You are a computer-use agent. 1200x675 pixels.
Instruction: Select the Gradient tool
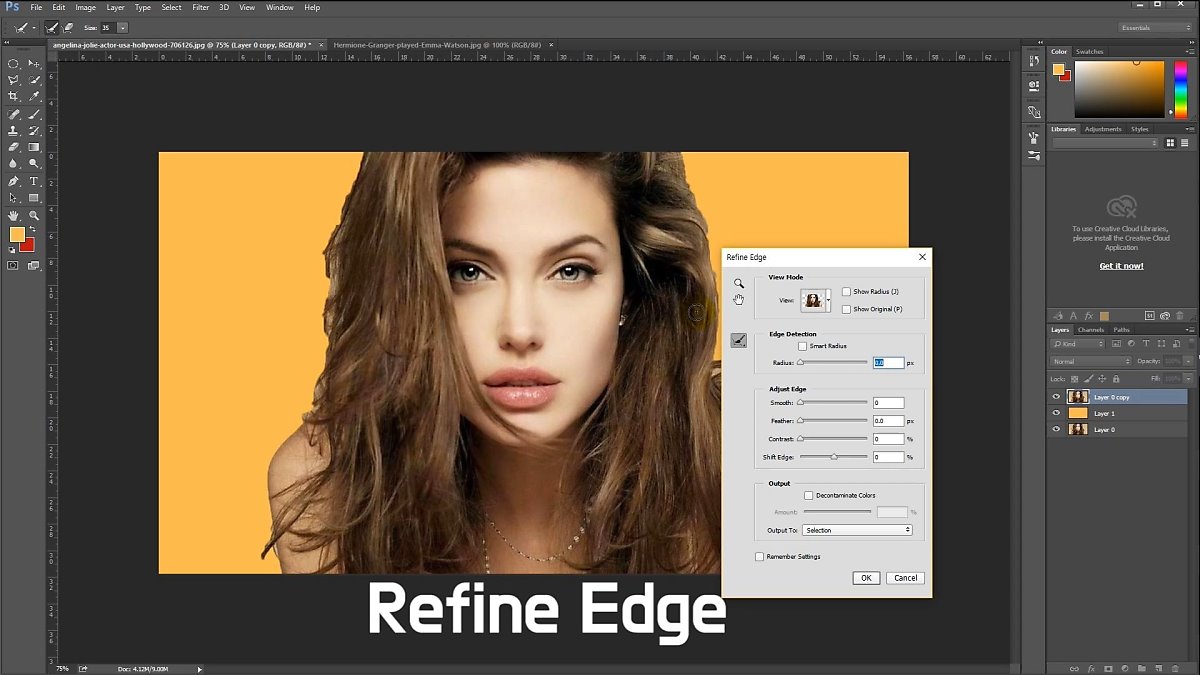point(34,147)
